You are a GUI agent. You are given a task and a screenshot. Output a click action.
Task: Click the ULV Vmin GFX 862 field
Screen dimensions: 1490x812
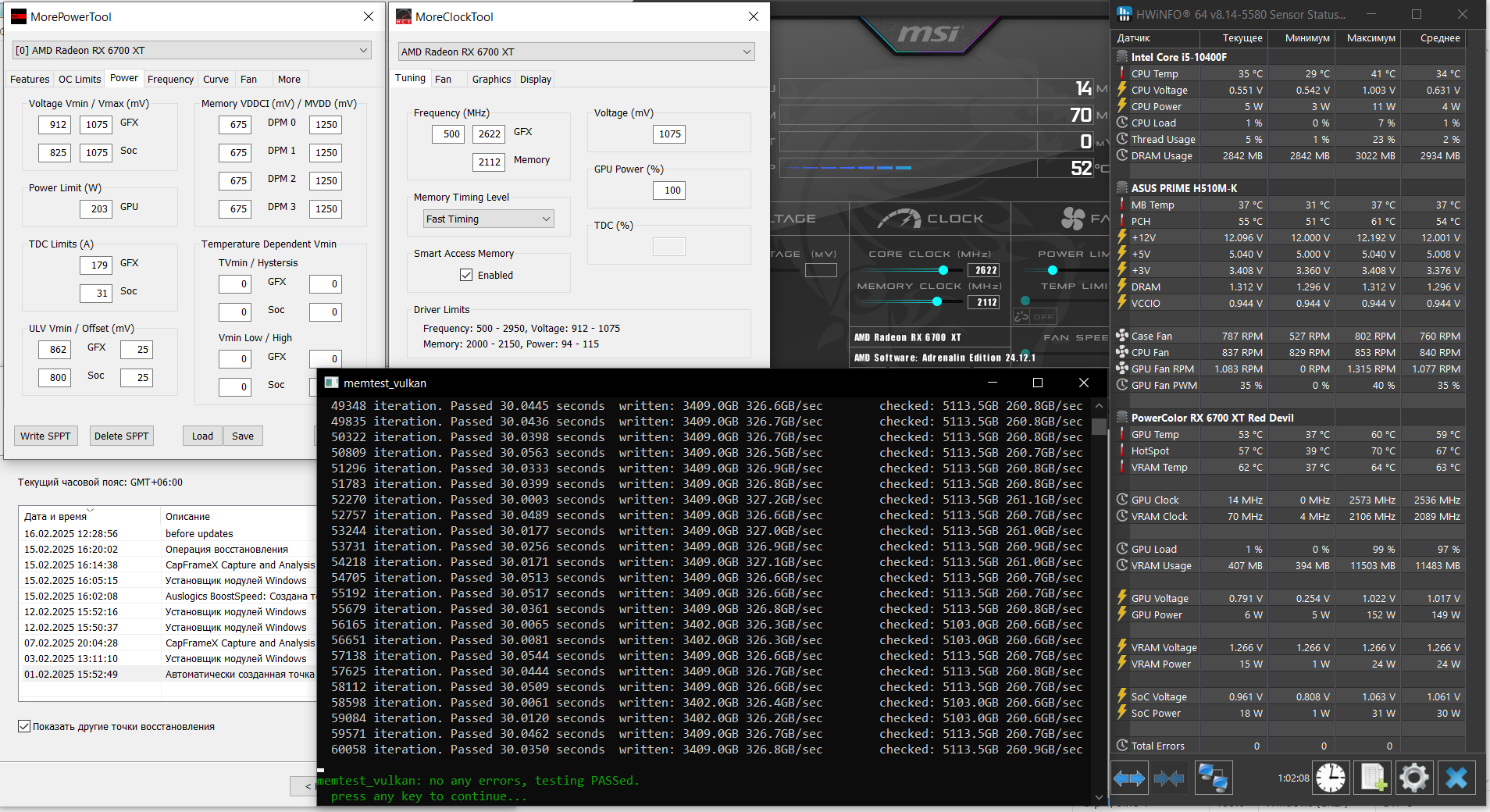[x=55, y=349]
